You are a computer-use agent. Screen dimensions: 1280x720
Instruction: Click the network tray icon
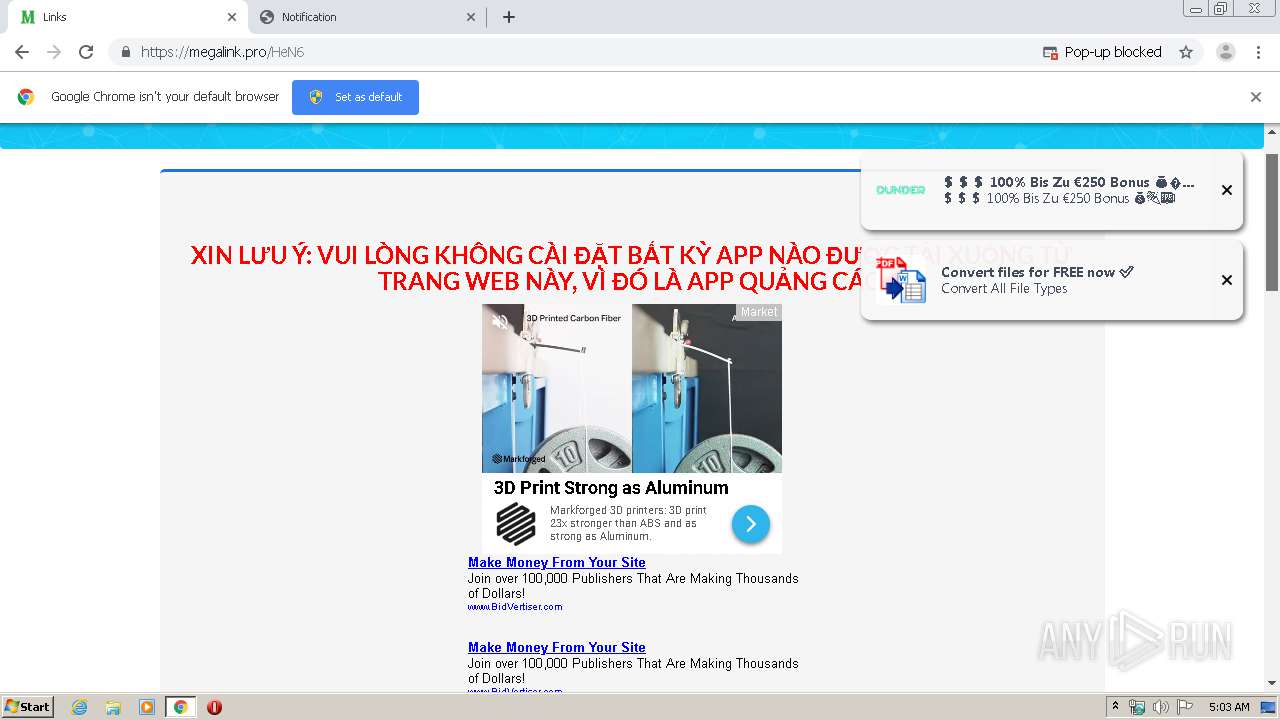click(x=1137, y=707)
